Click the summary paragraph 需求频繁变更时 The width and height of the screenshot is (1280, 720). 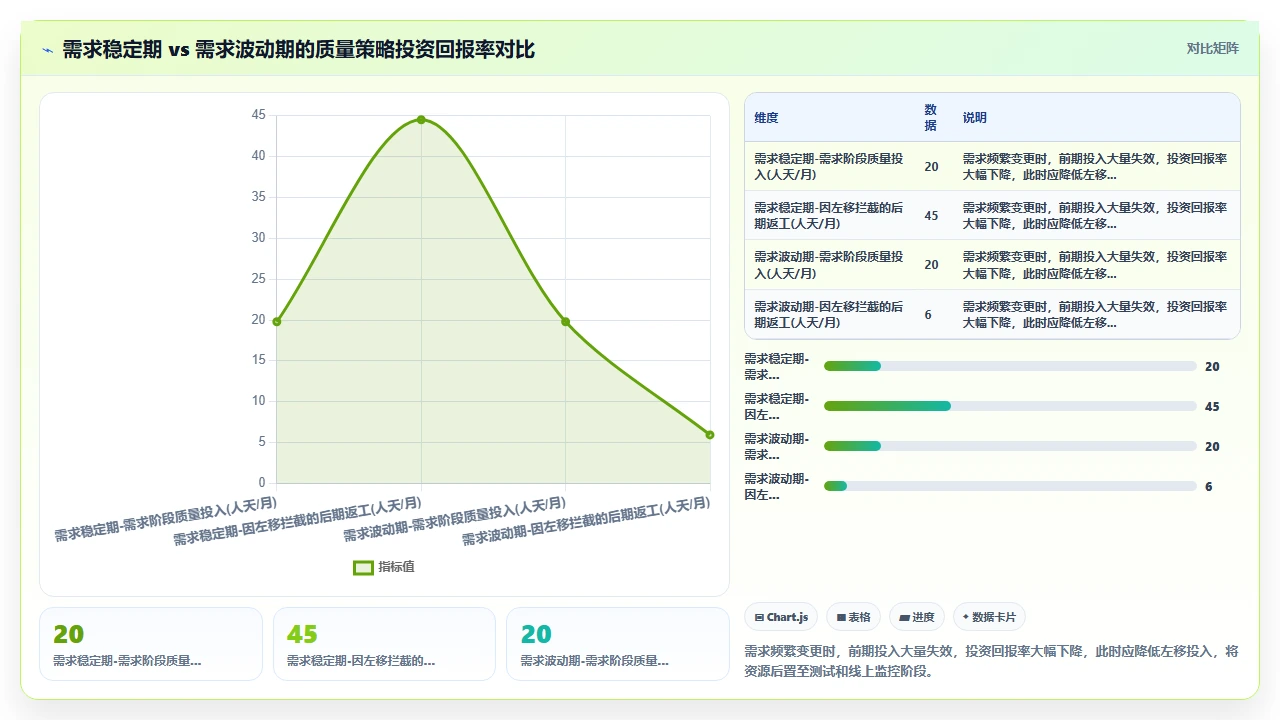pyautogui.click(x=992, y=661)
